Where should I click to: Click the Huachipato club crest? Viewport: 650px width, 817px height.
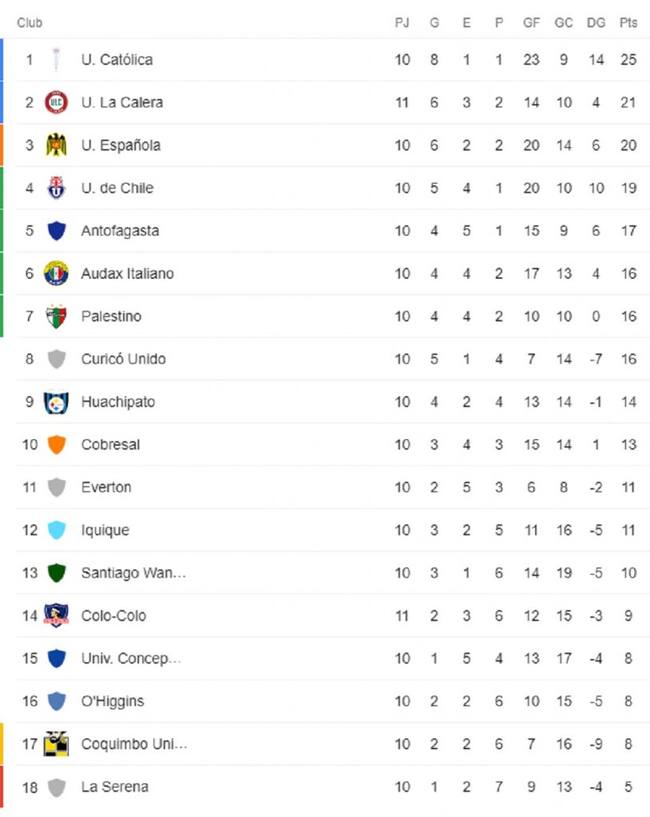(56, 402)
